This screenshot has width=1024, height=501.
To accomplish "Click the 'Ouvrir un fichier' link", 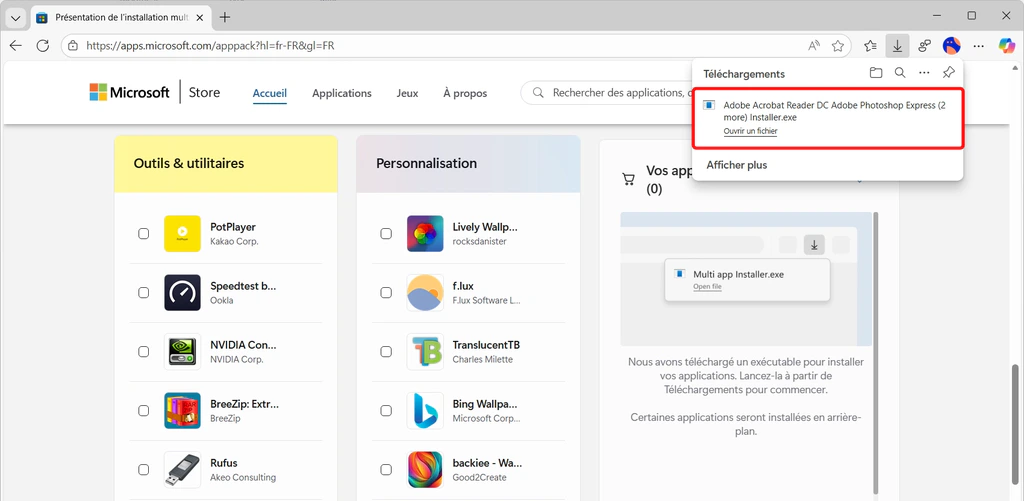I will point(750,131).
